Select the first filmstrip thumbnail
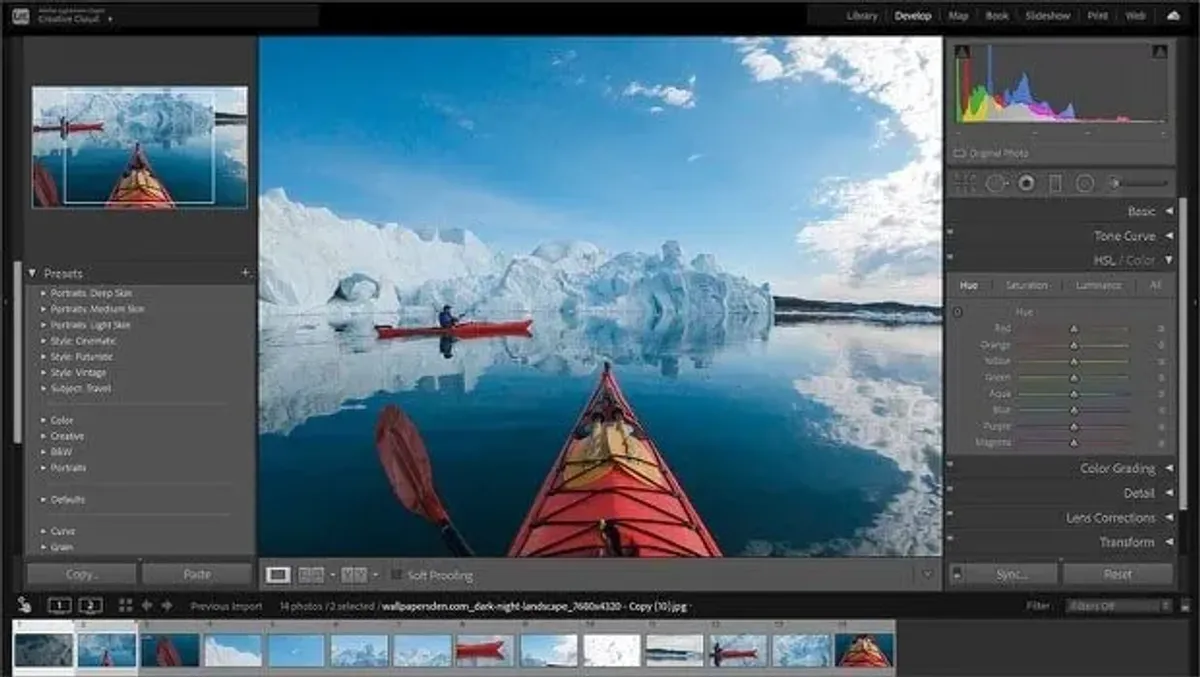This screenshot has height=677, width=1200. tap(44, 650)
